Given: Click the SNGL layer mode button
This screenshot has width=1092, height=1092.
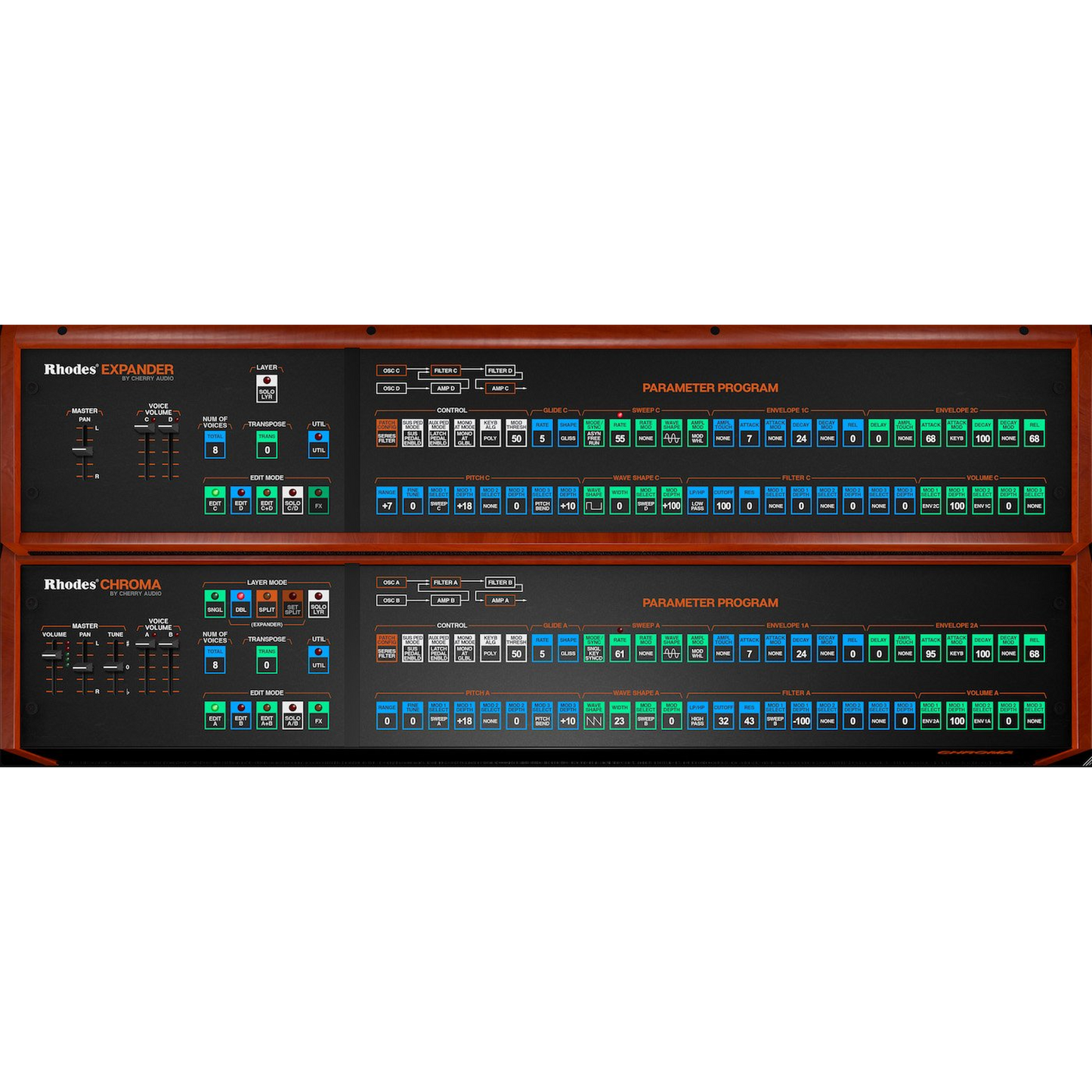Looking at the screenshot, I should [215, 605].
